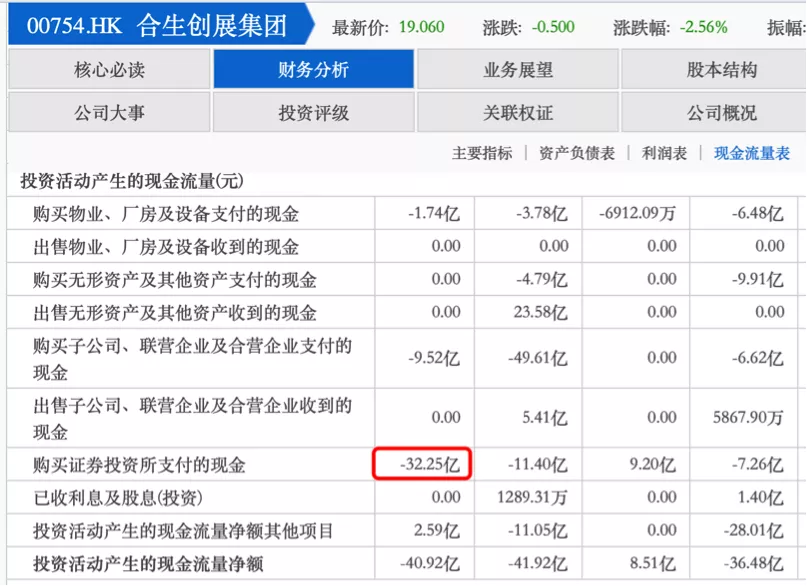Open the 投资评级 tab
807x586 pixels.
313,112
